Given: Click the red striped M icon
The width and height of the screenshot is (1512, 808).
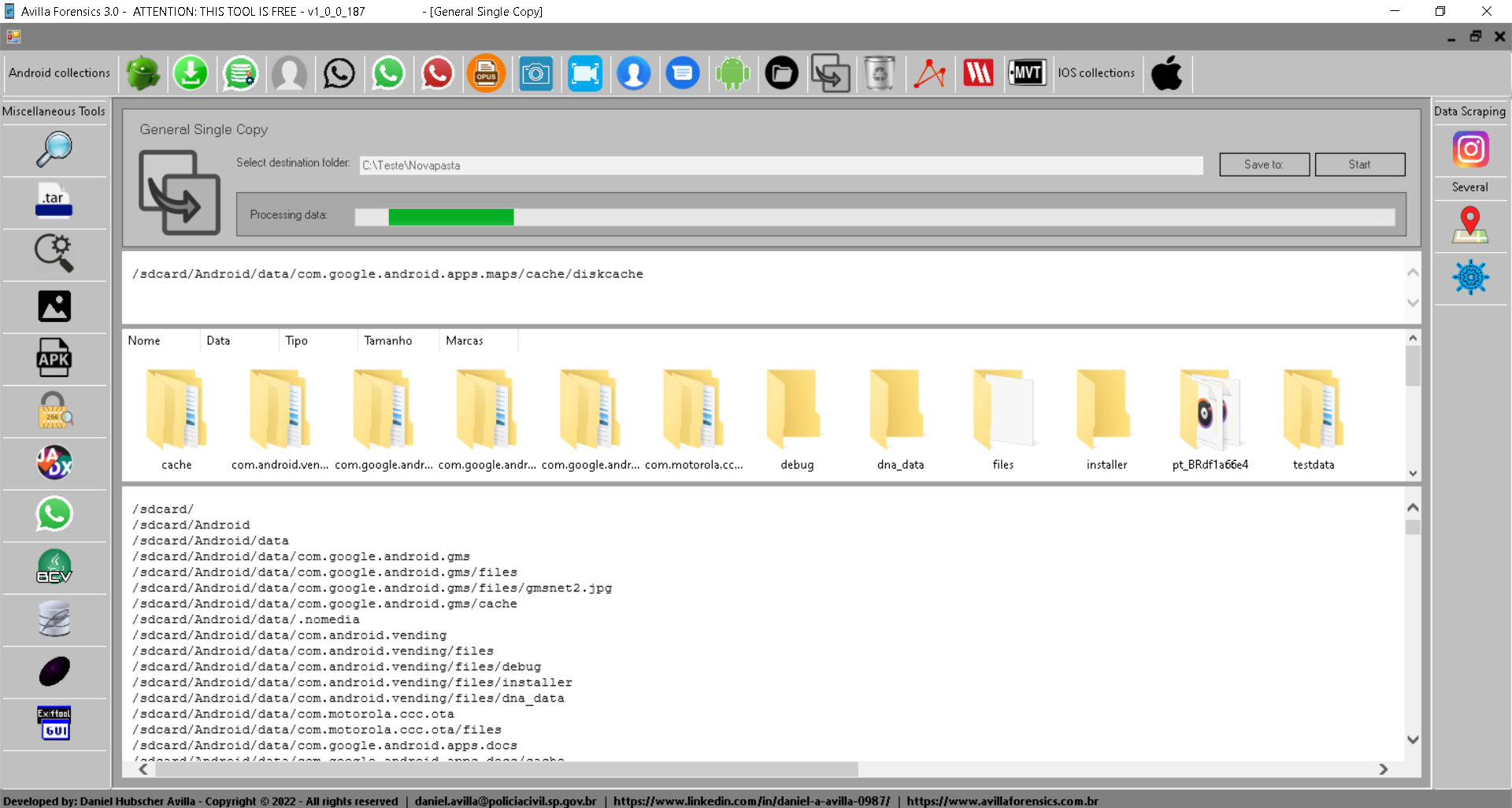Looking at the screenshot, I should tap(978, 73).
